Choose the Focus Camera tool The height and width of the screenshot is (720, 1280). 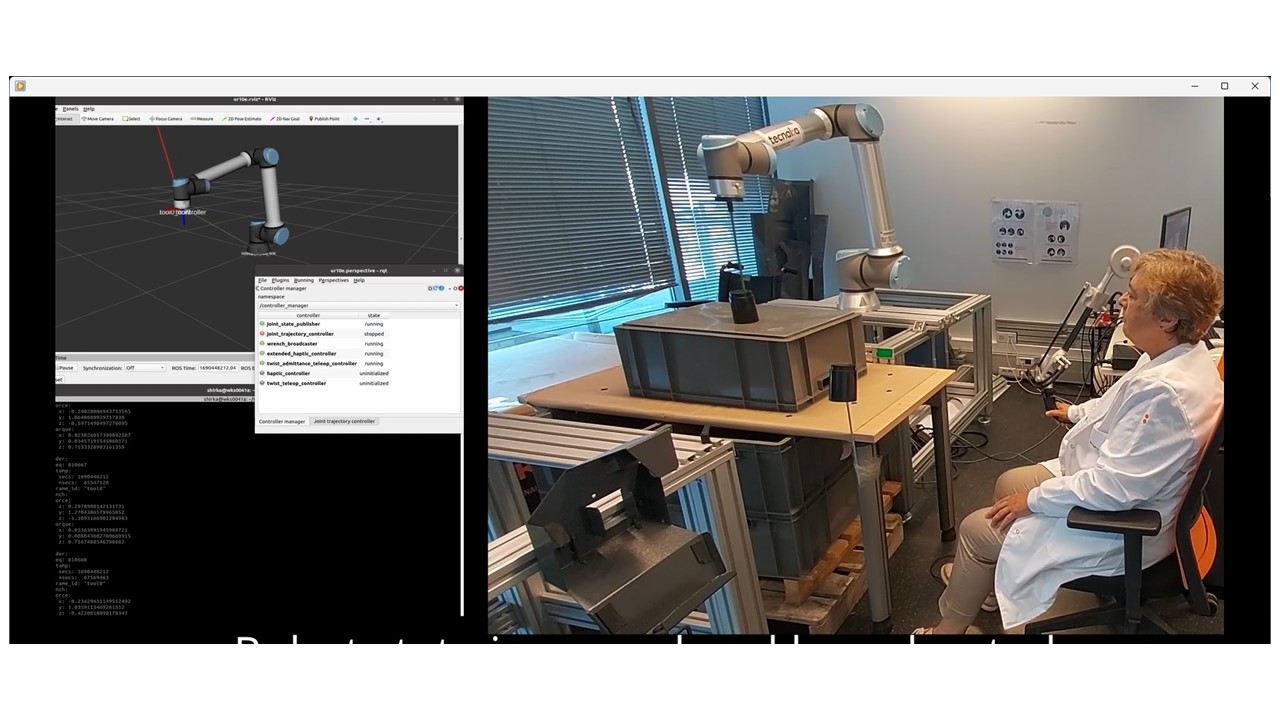tap(166, 119)
